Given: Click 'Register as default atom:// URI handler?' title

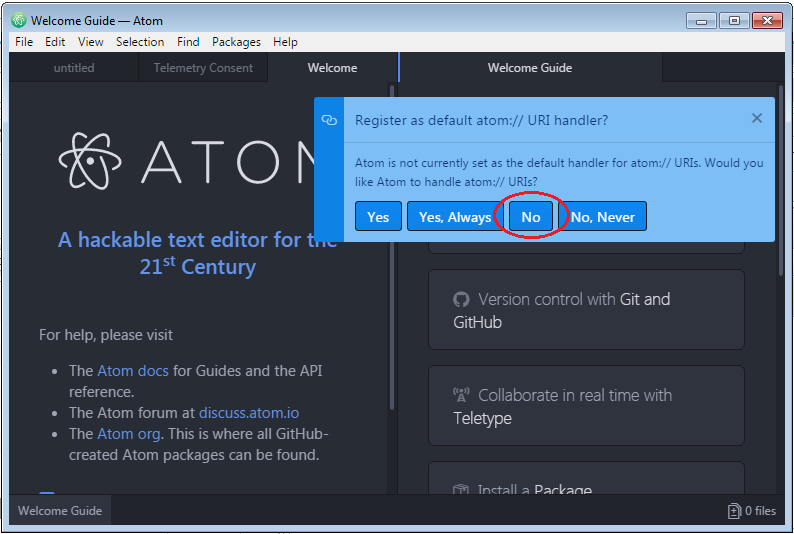Looking at the screenshot, I should (481, 120).
